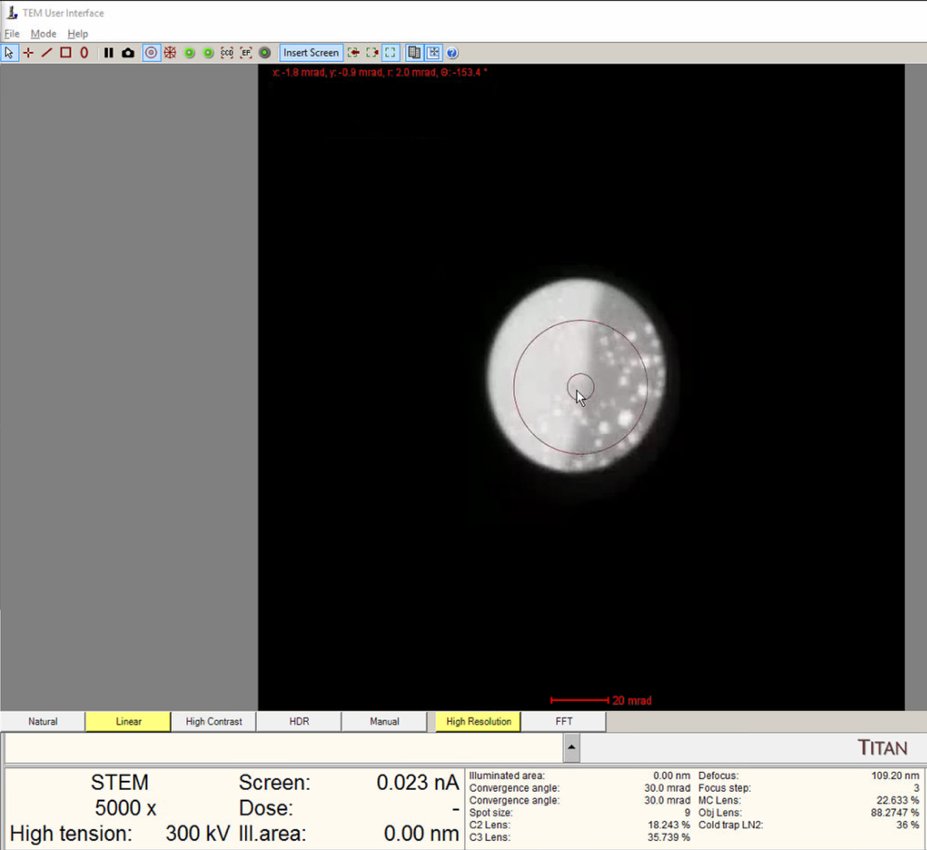Select the crosshair marker tool

click(x=28, y=52)
